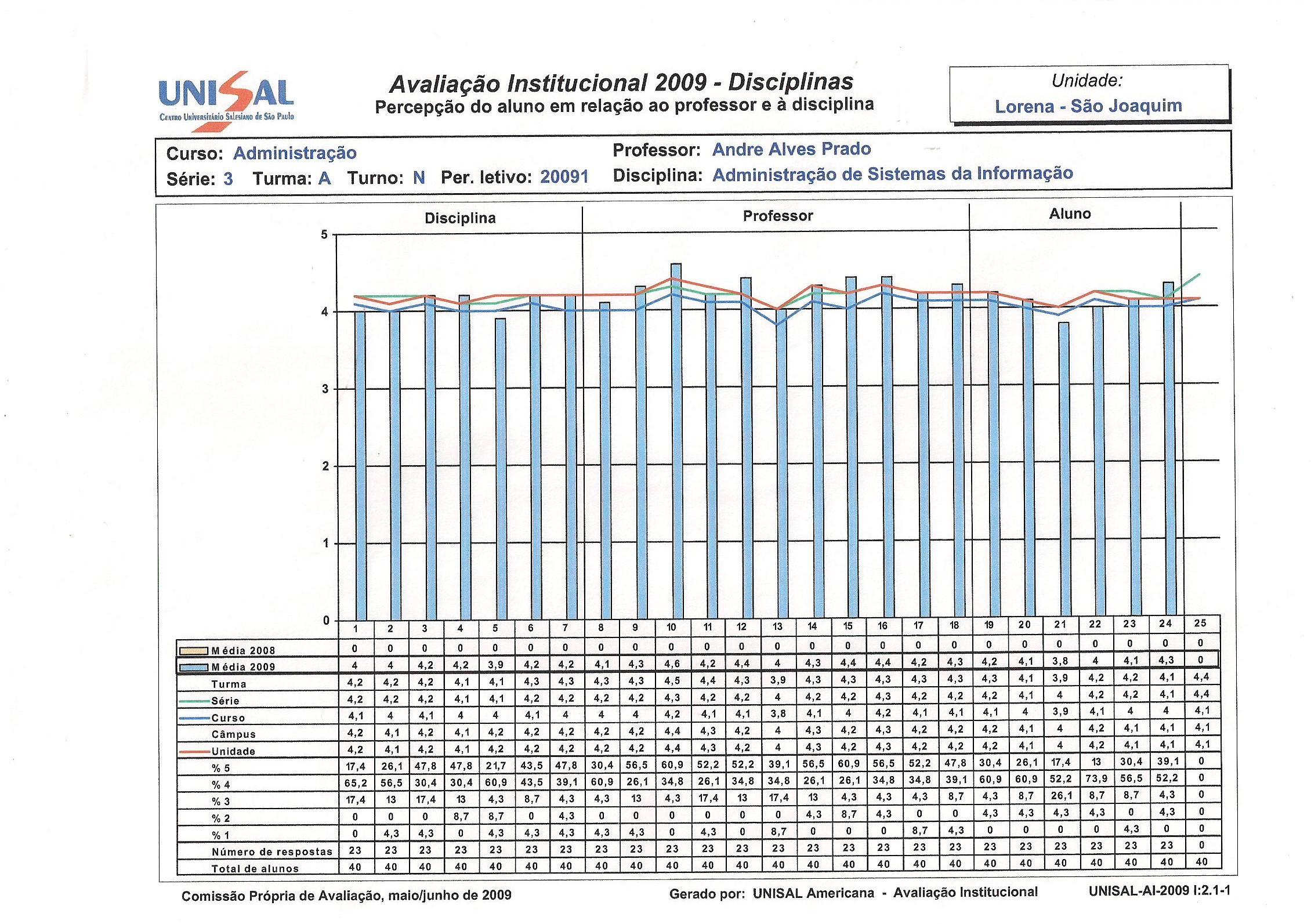Select the blue Média 2009 legend swatch
Screen dimensions: 1311x924
[194, 667]
